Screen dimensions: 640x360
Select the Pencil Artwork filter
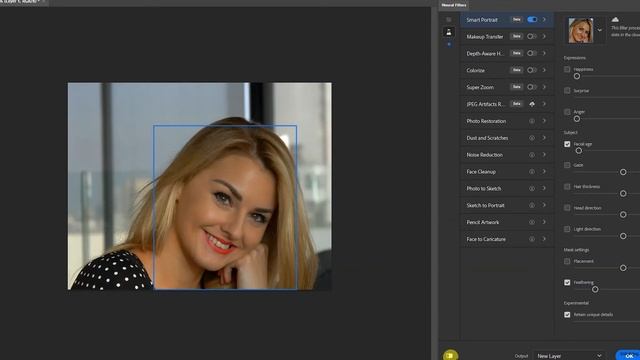507,222
